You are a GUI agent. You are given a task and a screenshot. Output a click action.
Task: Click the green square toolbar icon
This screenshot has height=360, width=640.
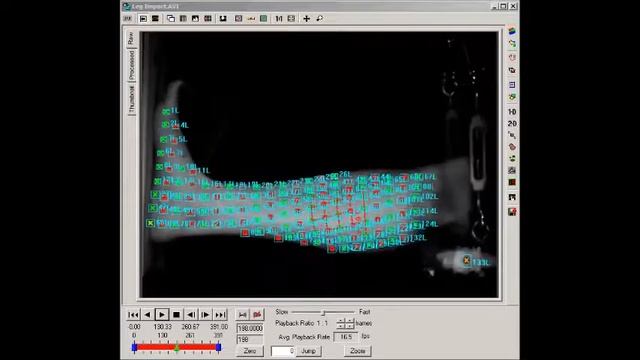[264, 19]
